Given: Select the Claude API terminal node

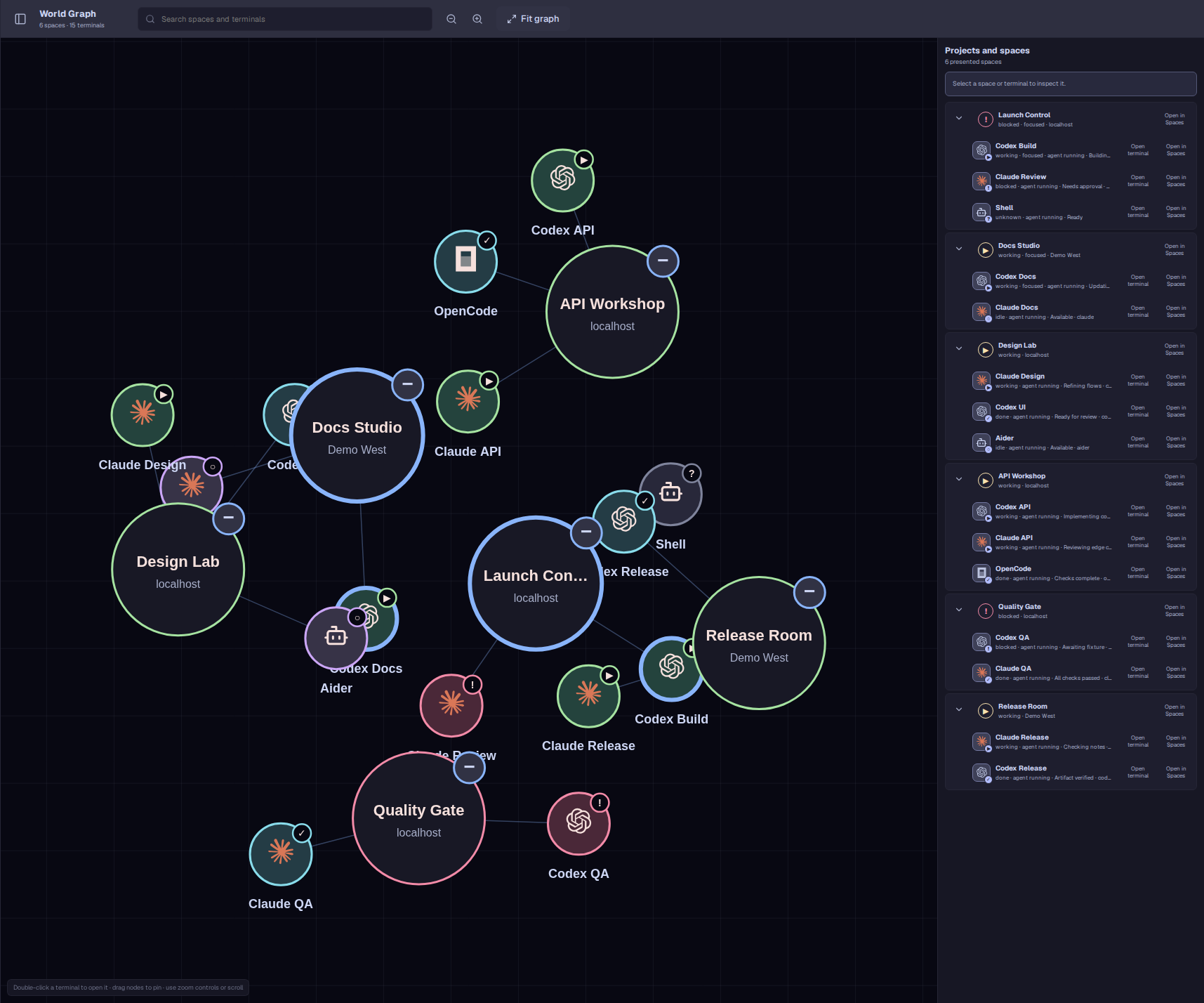Looking at the screenshot, I should (468, 402).
